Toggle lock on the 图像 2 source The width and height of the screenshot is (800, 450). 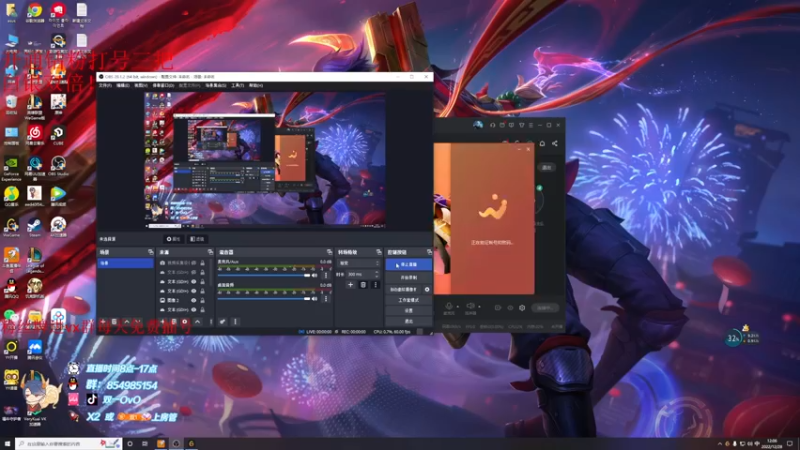tap(203, 301)
